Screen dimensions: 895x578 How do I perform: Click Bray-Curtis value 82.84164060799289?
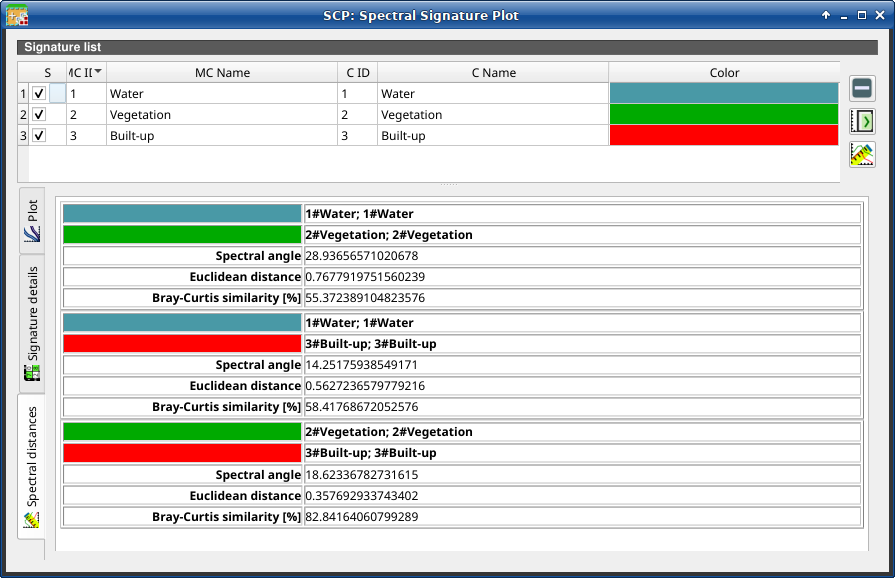tap(362, 517)
